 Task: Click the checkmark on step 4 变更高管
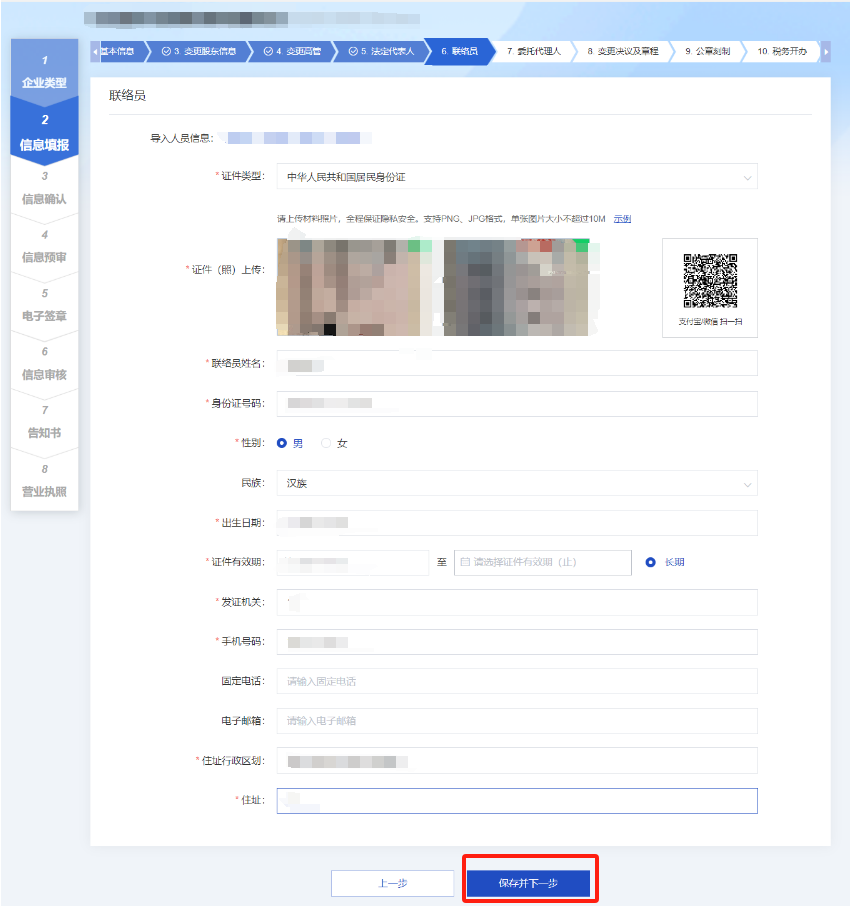click(x=268, y=51)
